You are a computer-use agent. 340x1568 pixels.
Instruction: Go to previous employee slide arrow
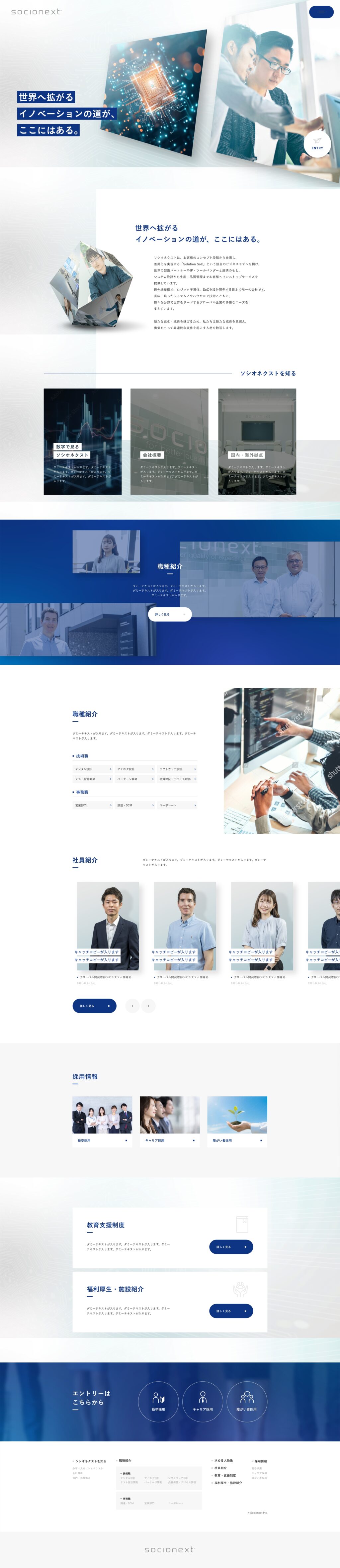[132, 1006]
